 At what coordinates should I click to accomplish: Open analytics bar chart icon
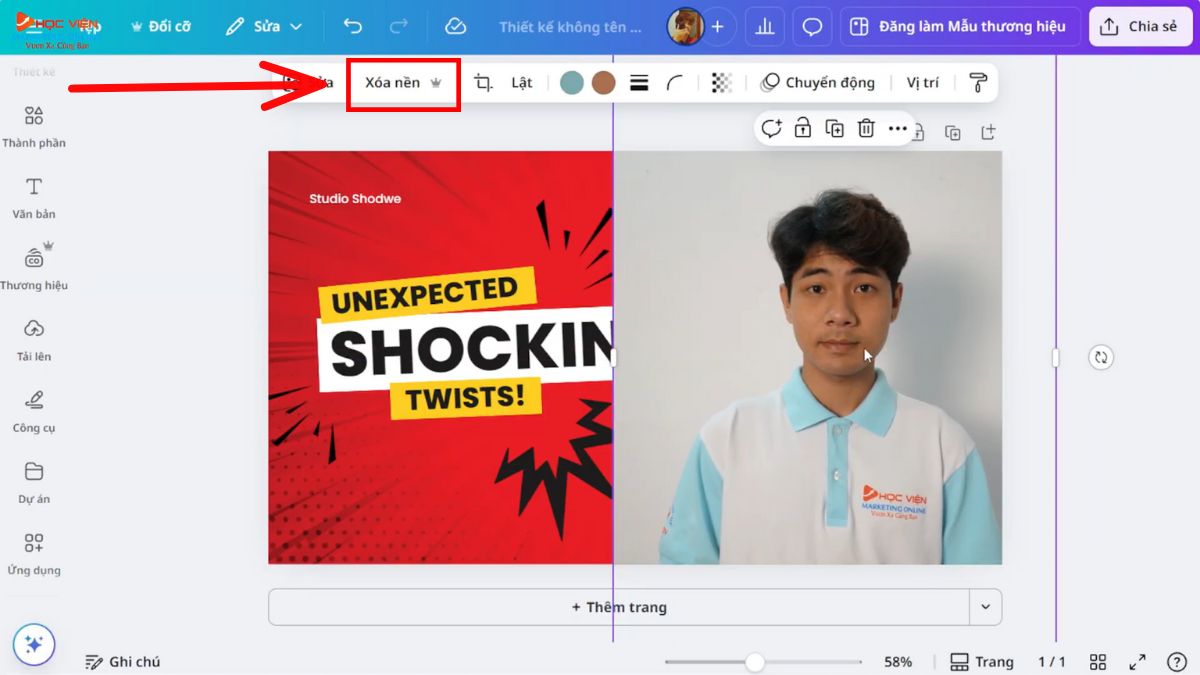click(765, 27)
